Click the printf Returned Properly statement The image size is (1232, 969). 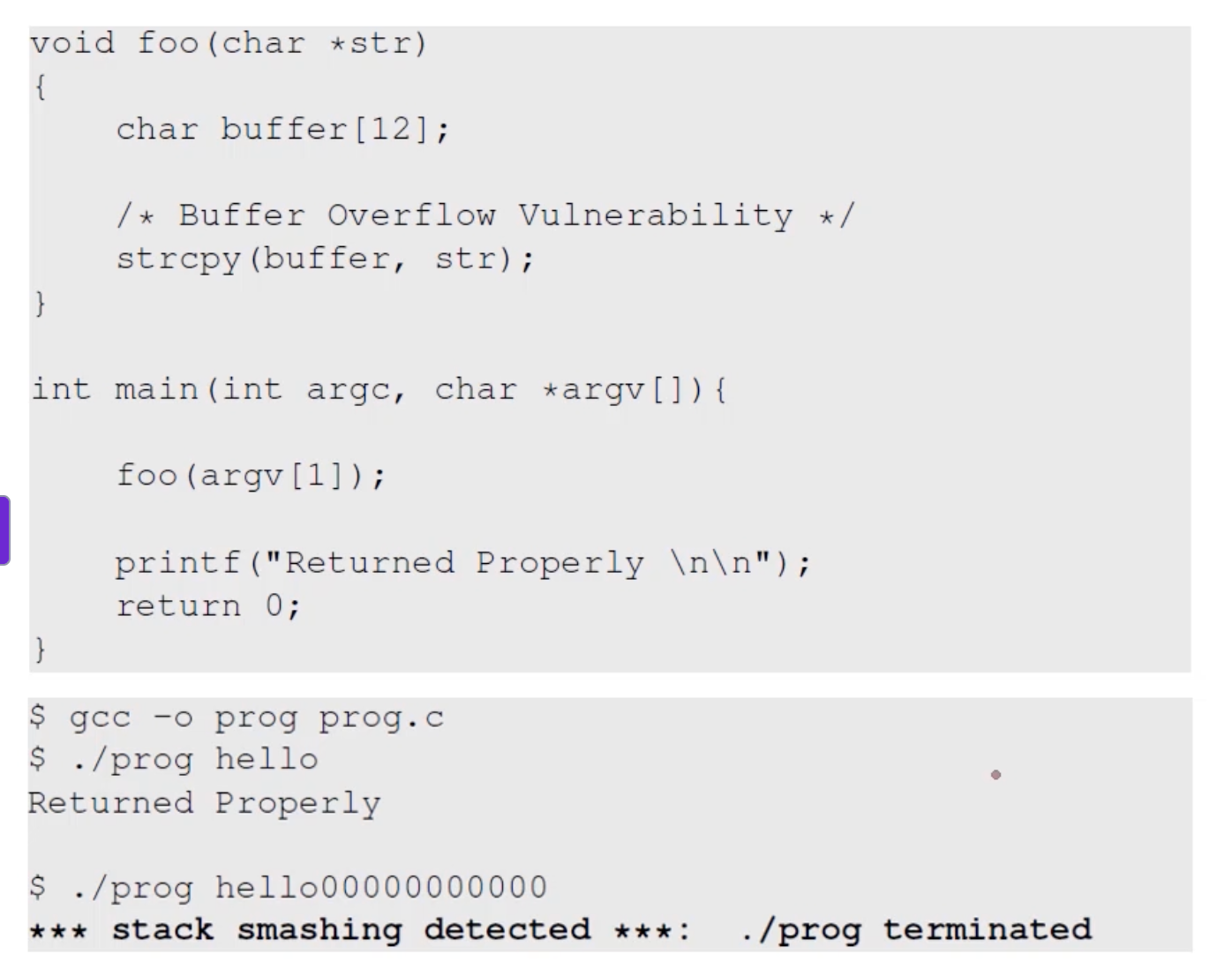coord(462,563)
